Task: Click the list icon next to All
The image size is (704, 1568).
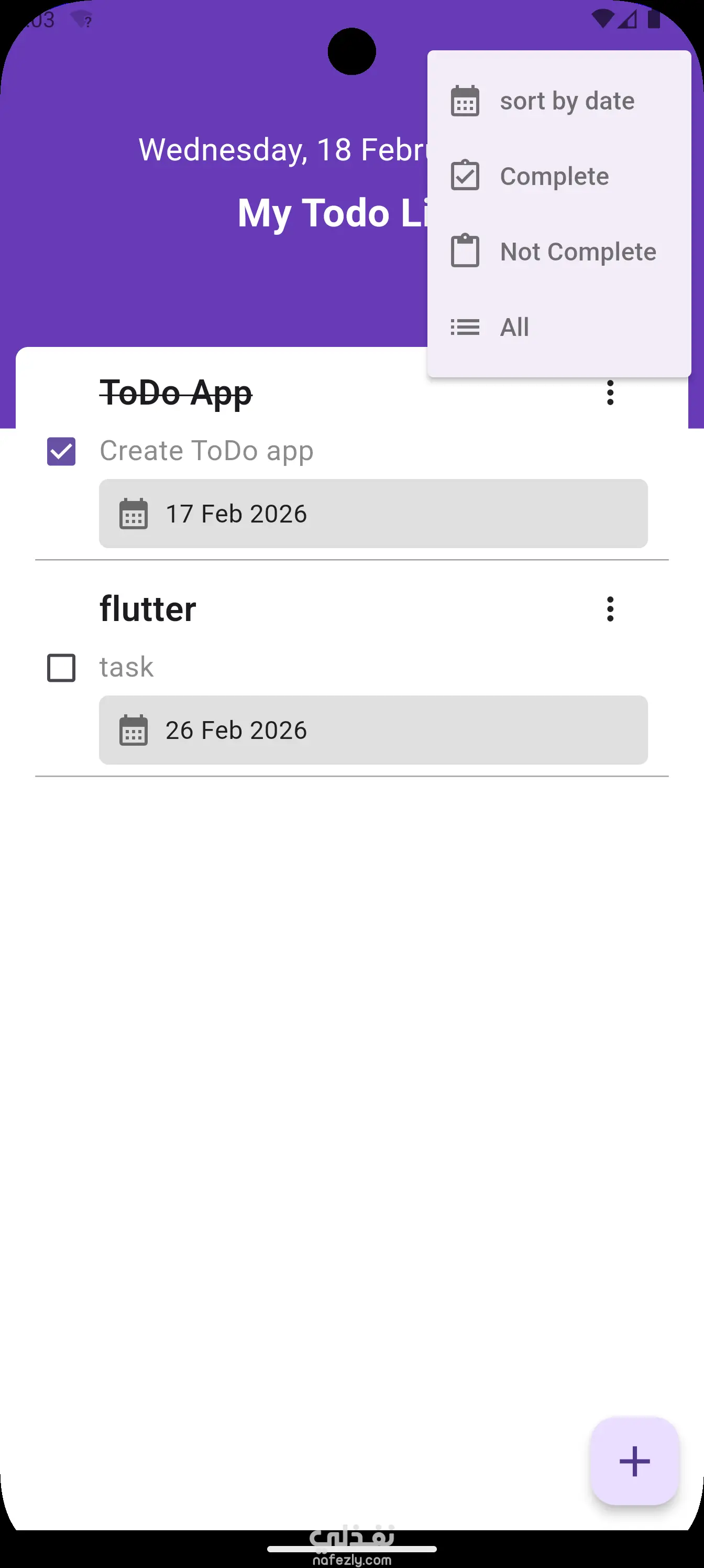Action: pyautogui.click(x=465, y=327)
